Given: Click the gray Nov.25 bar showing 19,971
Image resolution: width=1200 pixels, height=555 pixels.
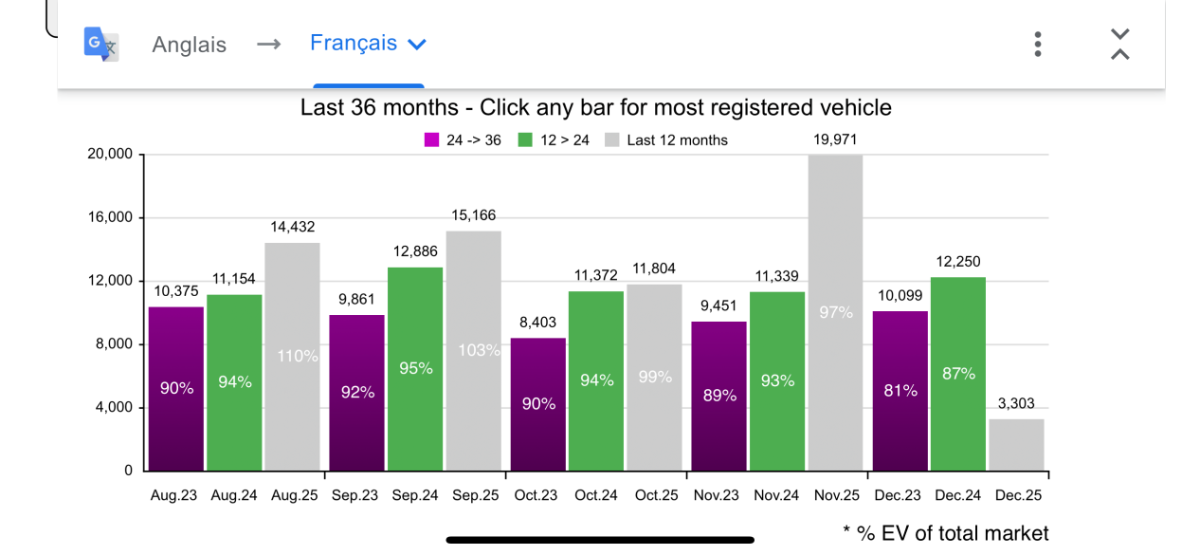Looking at the screenshot, I should click(x=835, y=312).
